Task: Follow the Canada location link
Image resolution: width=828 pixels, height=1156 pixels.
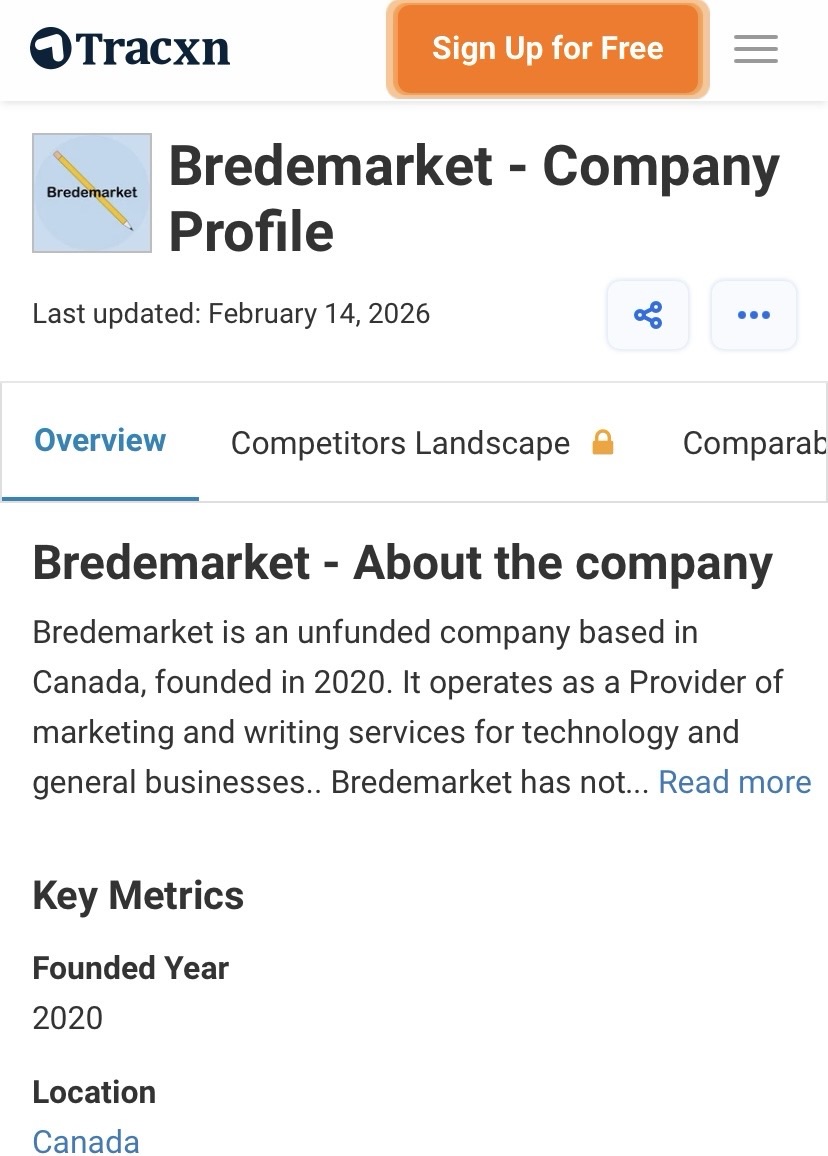Action: [x=86, y=1141]
